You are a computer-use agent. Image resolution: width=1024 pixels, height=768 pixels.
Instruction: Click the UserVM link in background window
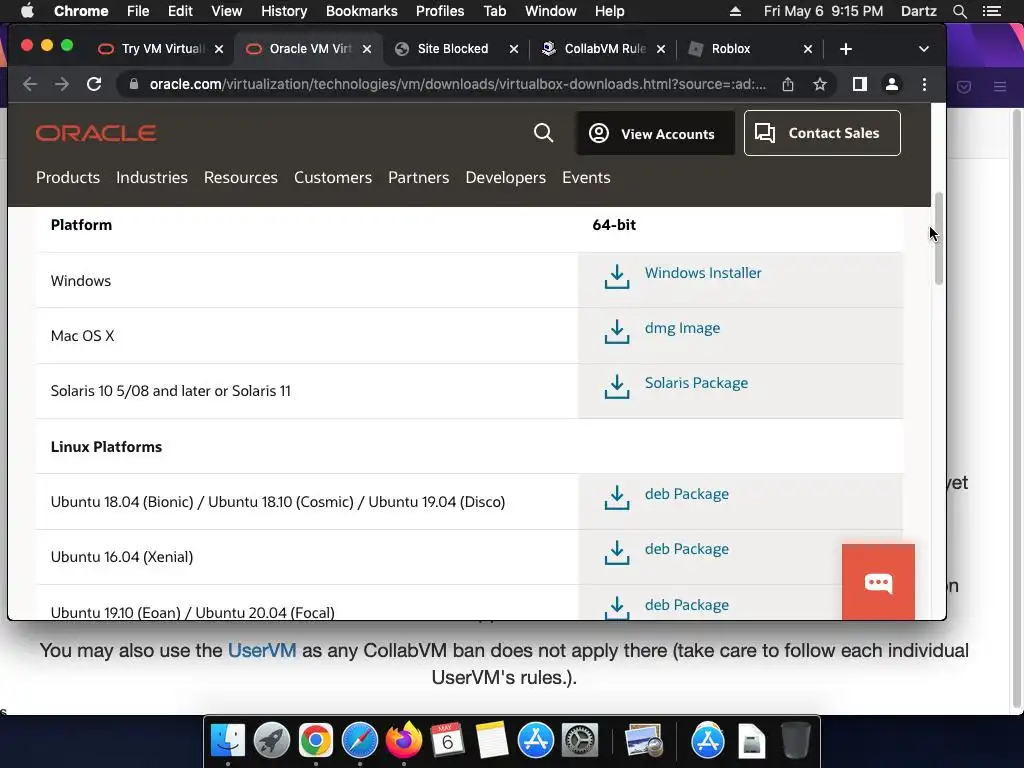262,650
